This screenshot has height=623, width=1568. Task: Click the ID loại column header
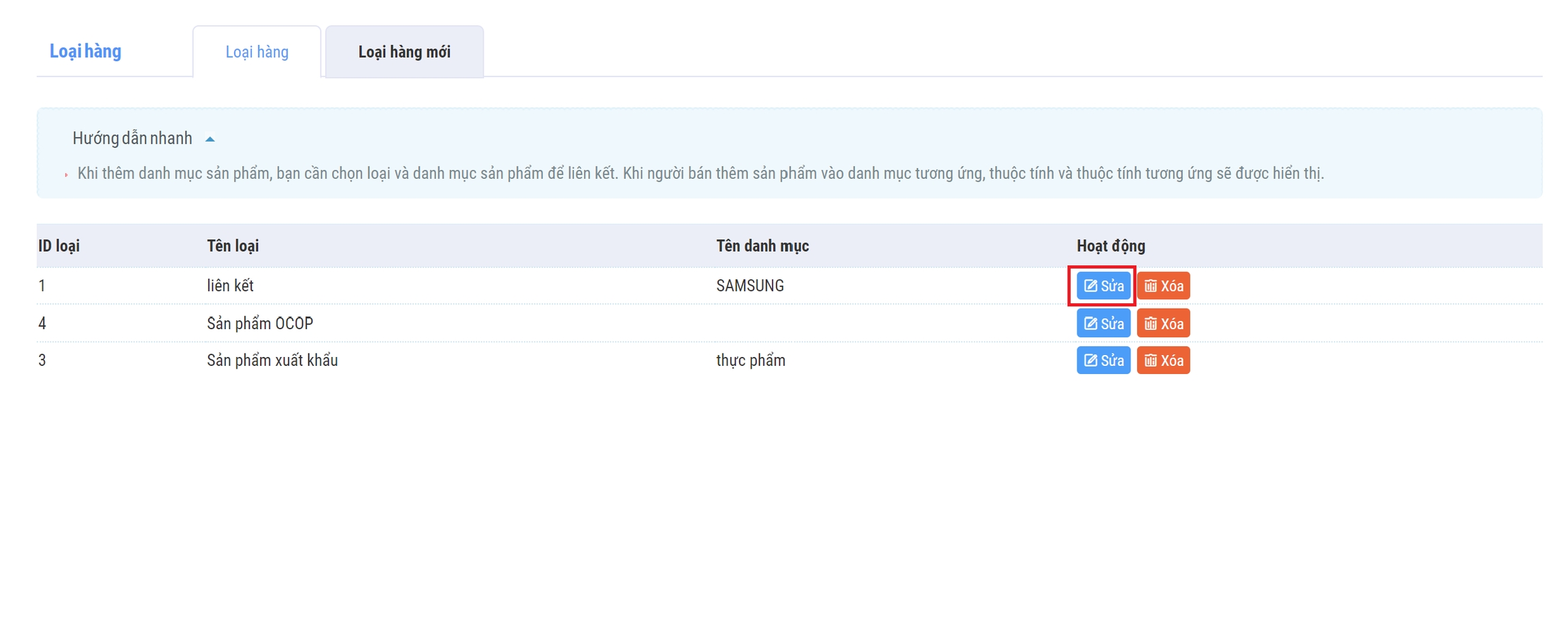(x=59, y=246)
